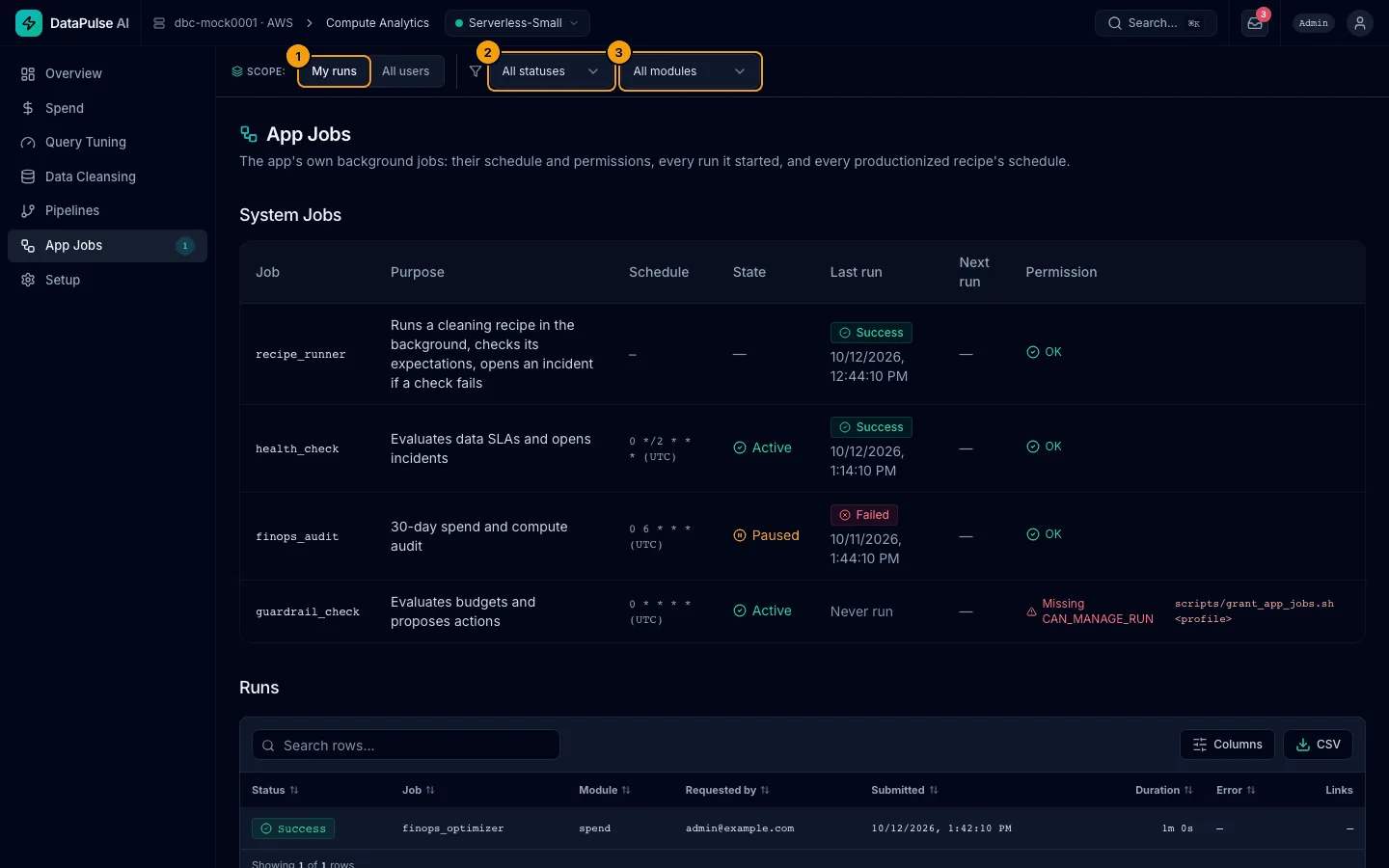
Task: Select the All users scope
Action: (406, 71)
